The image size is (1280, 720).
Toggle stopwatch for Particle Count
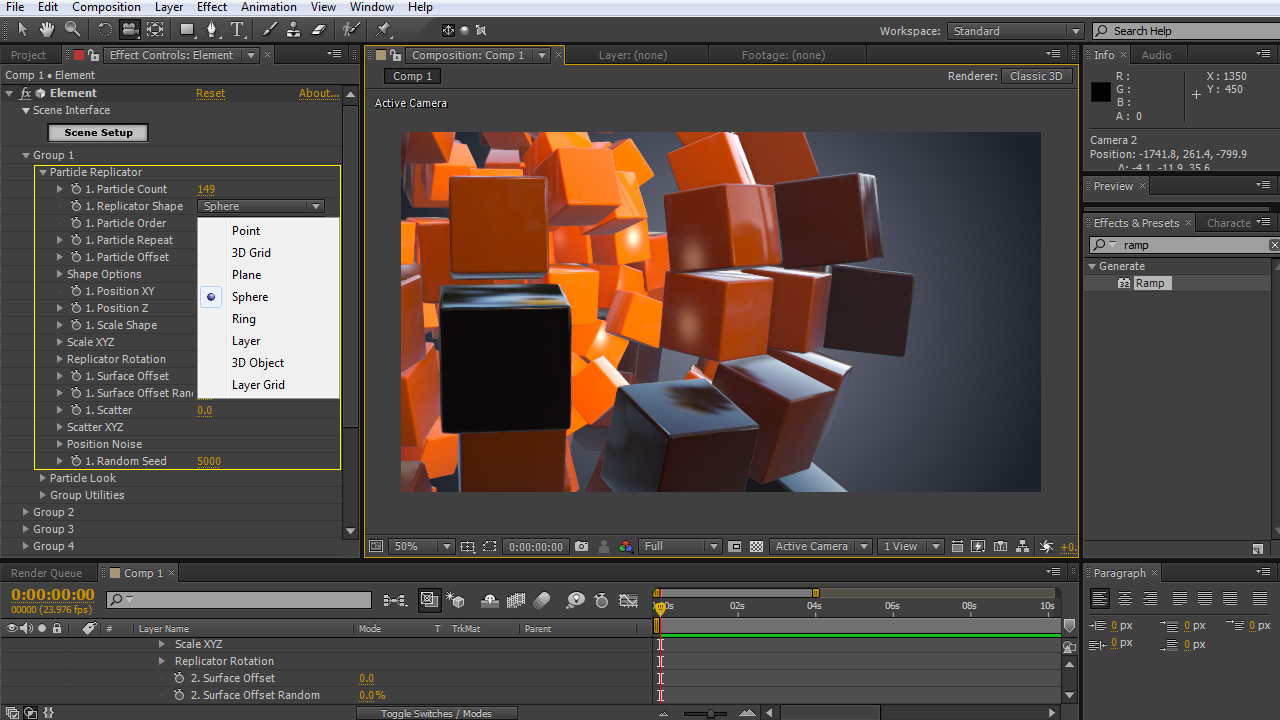(x=76, y=189)
